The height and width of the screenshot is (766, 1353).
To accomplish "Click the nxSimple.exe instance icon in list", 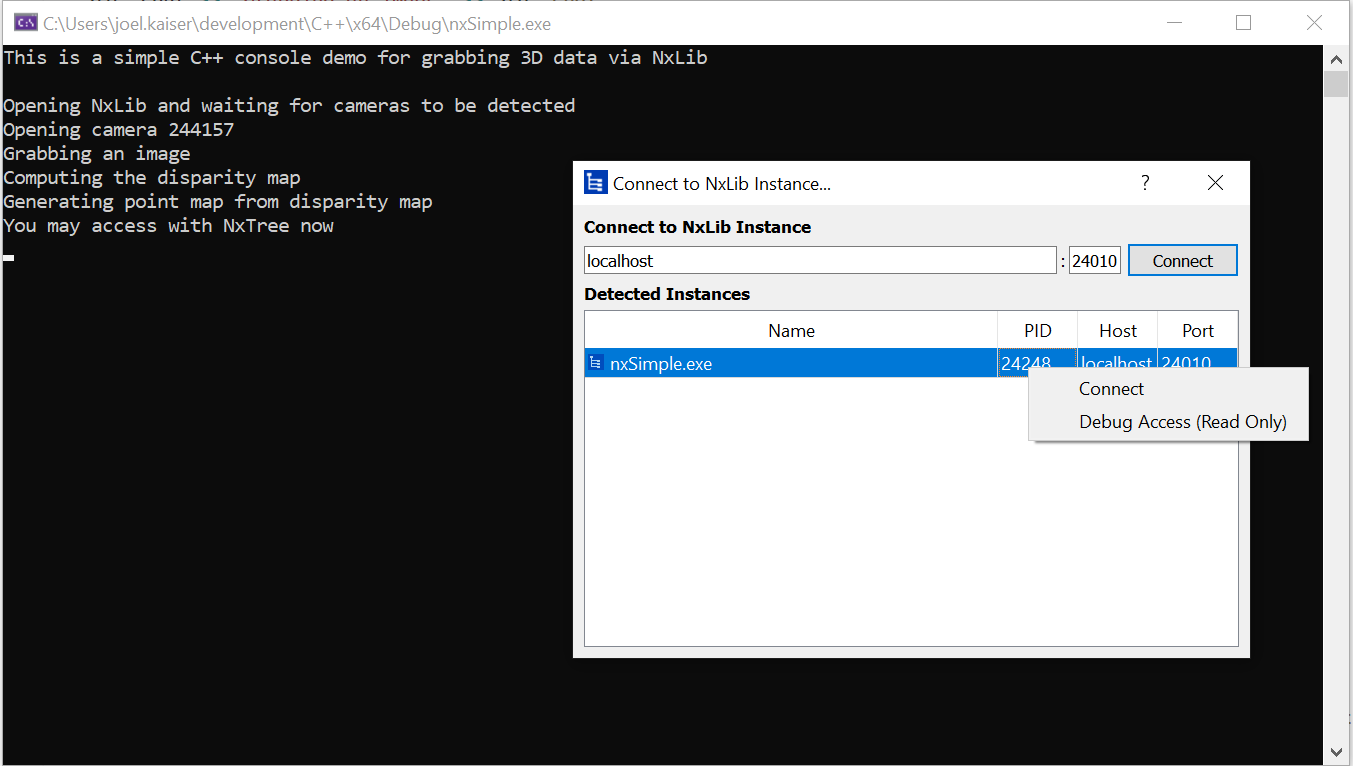I will click(596, 364).
